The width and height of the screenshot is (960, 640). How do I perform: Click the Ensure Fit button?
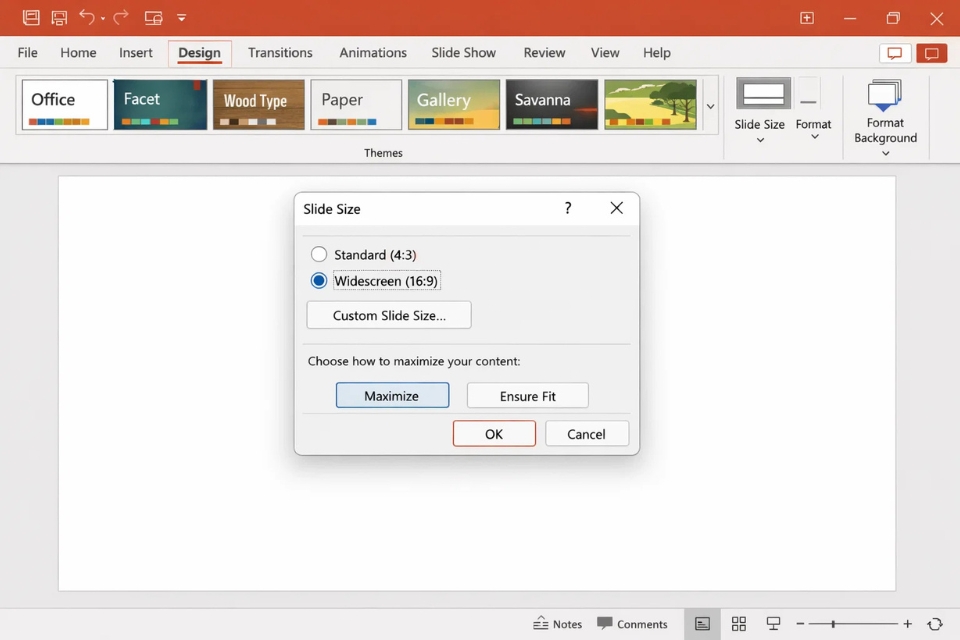click(x=527, y=396)
